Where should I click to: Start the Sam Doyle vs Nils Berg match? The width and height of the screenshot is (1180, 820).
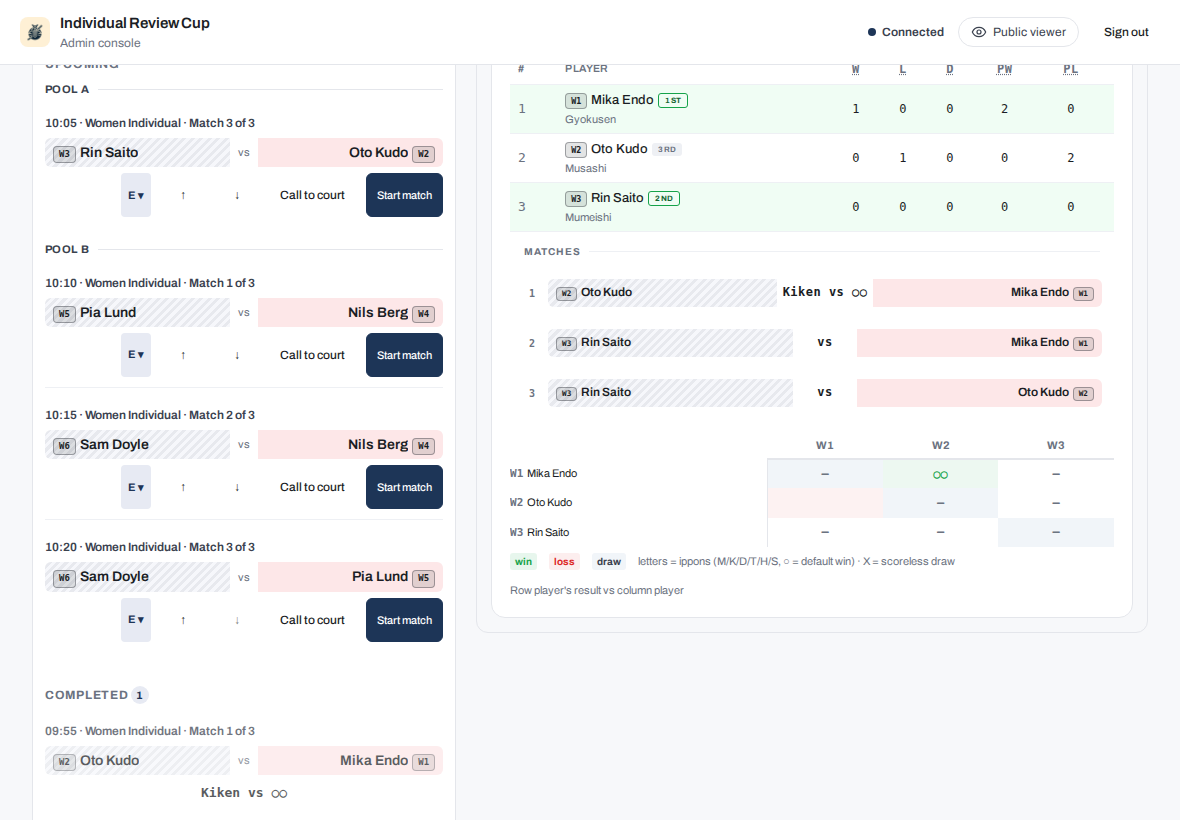pyautogui.click(x=404, y=487)
